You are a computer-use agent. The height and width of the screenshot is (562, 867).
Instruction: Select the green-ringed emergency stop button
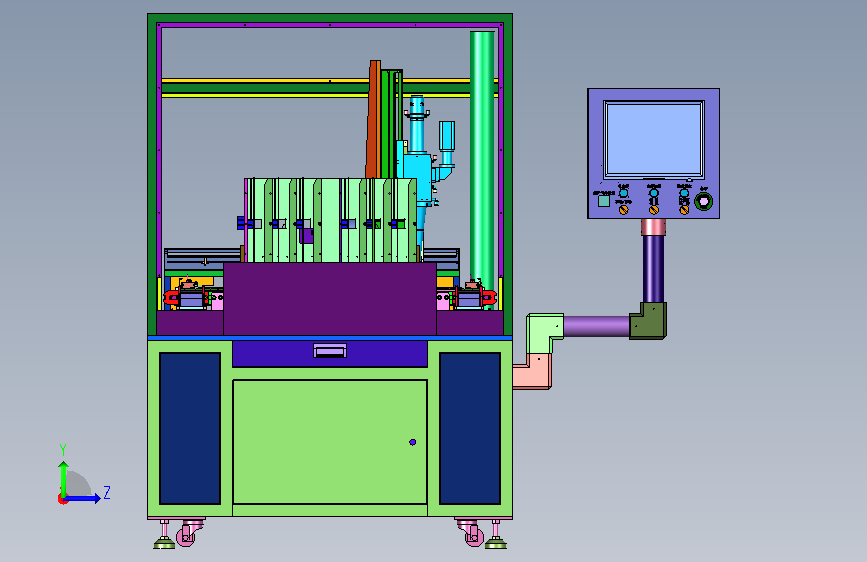pos(703,201)
